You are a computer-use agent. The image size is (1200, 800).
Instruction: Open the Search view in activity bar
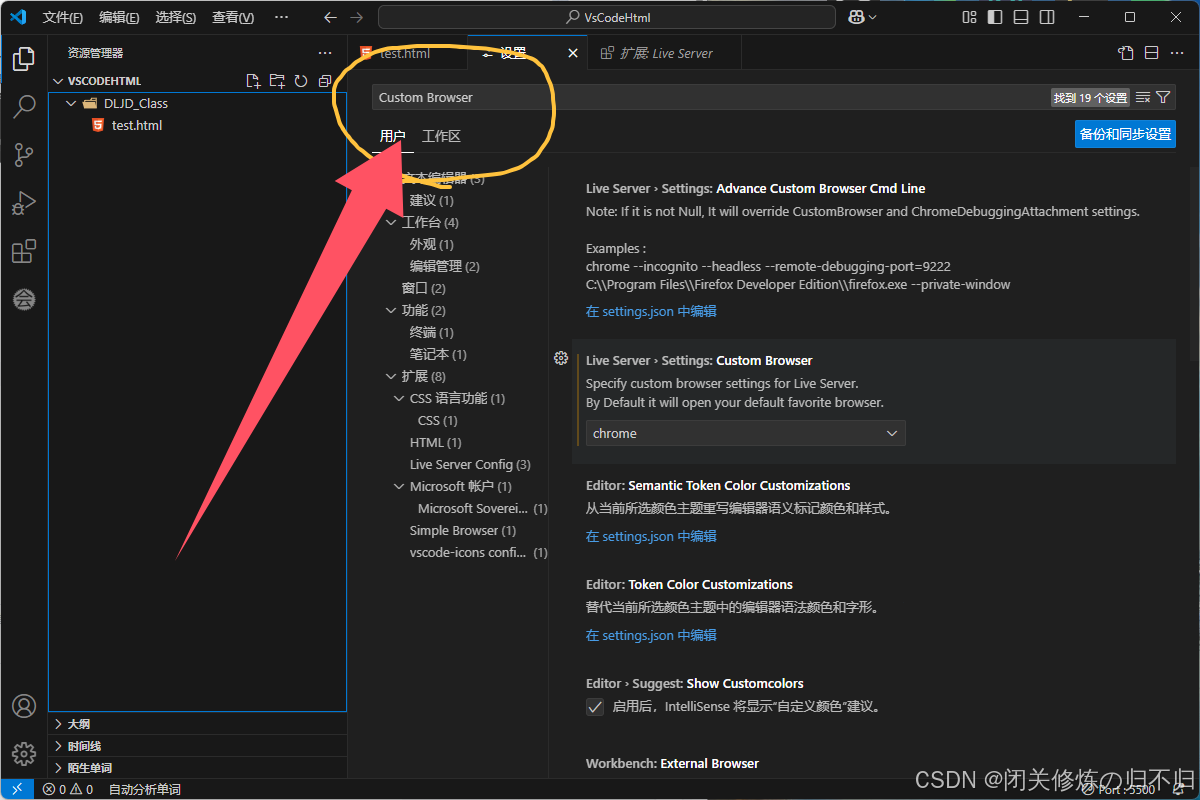(x=24, y=107)
